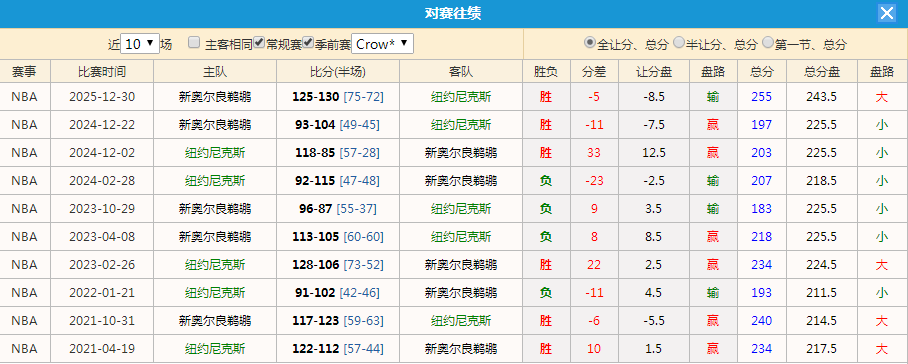This screenshot has width=908, height=364.
Task: Click date 2024-12-22 in the table
Action: (102, 124)
